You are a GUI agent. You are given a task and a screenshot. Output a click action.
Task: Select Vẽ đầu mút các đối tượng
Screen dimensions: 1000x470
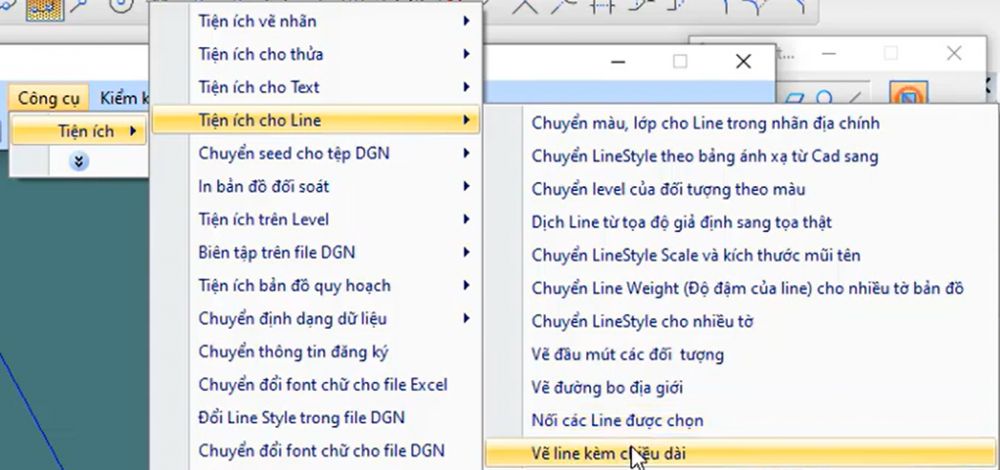click(x=742, y=355)
